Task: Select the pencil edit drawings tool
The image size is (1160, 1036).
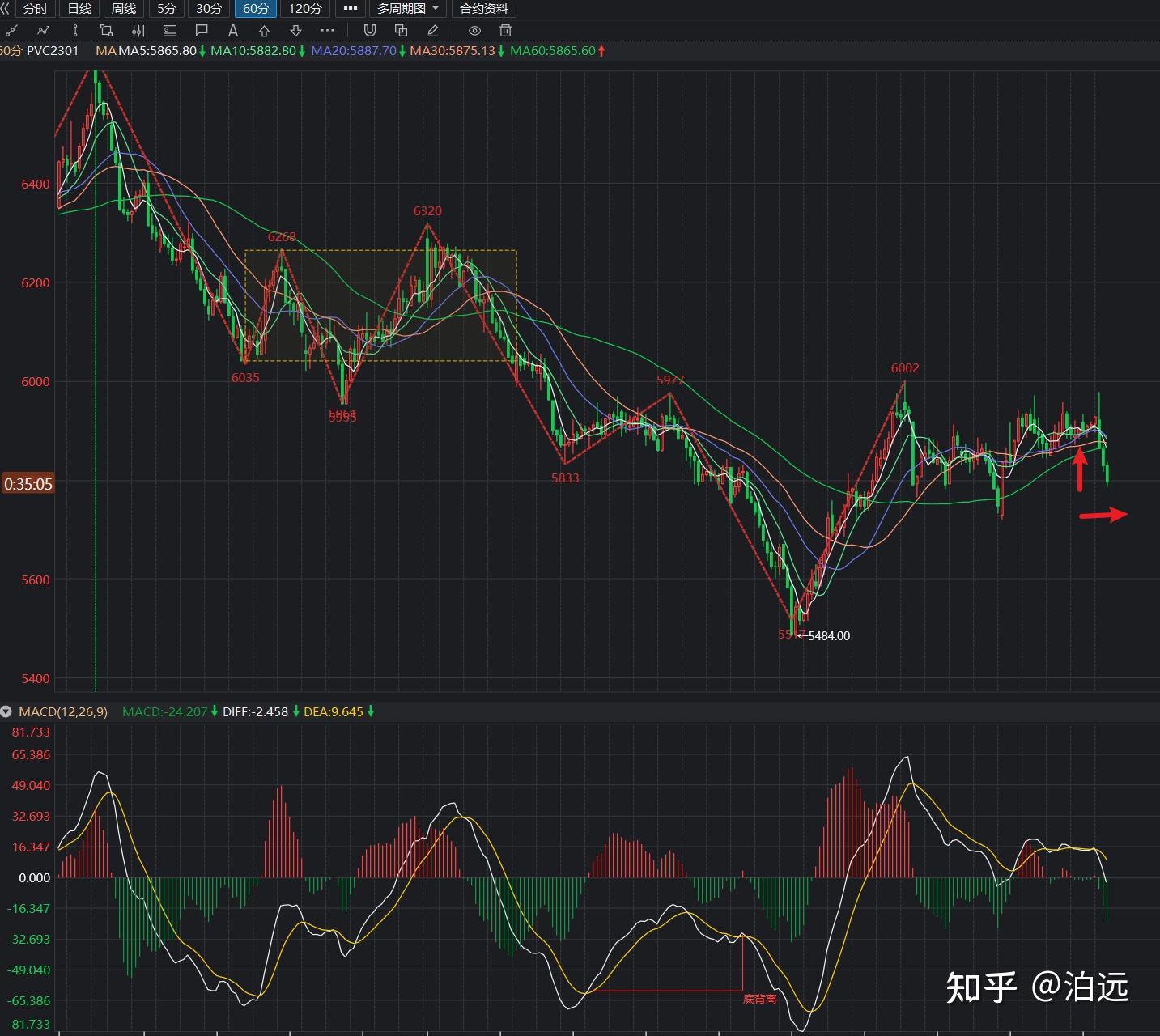Action: point(432,31)
